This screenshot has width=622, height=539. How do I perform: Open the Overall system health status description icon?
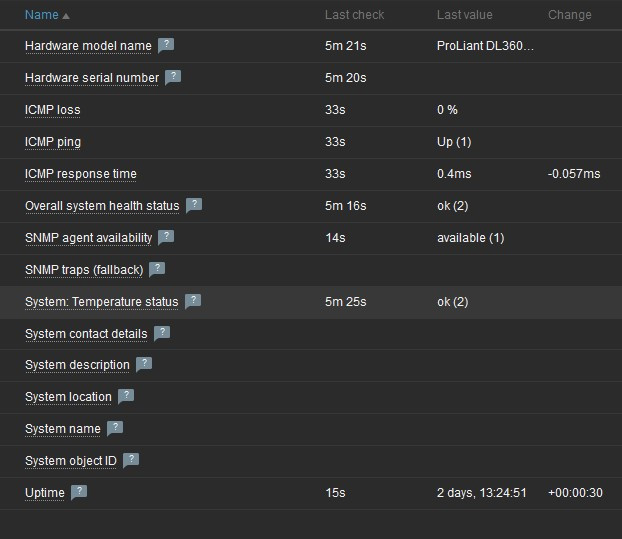[194, 205]
